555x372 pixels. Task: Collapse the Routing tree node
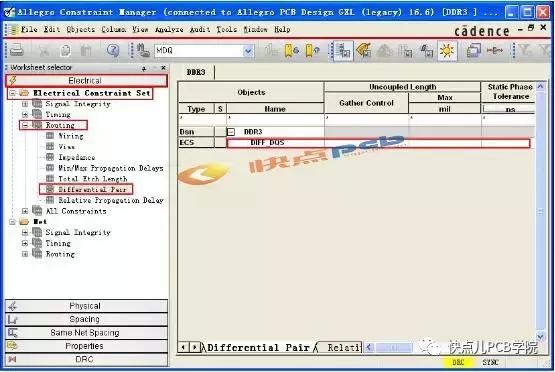tap(25, 125)
